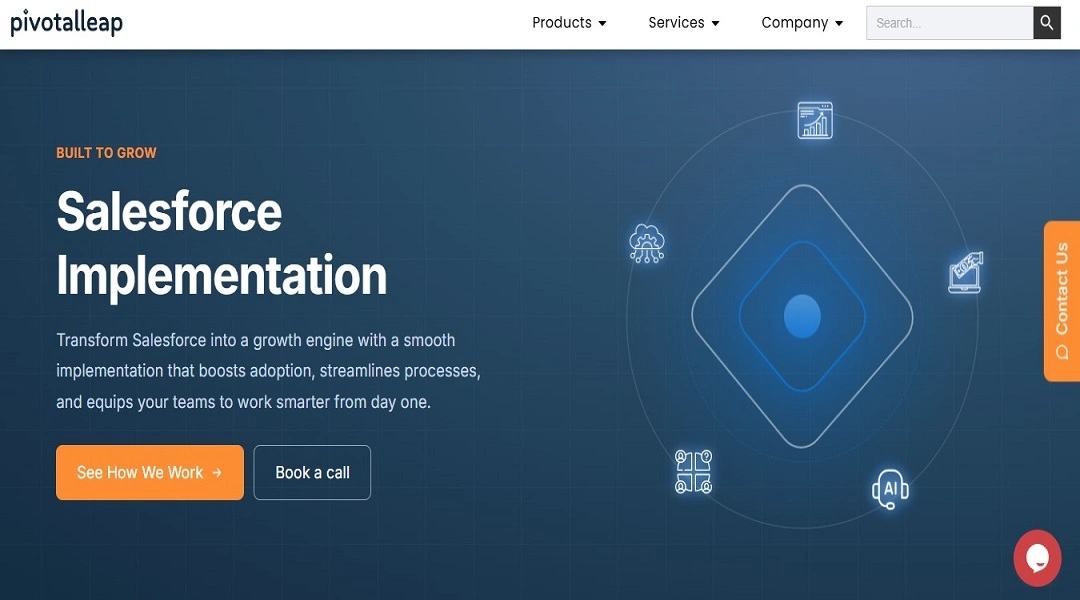Click the central blue diamond graphic
Image resolution: width=1080 pixels, height=600 pixels.
(x=802, y=316)
